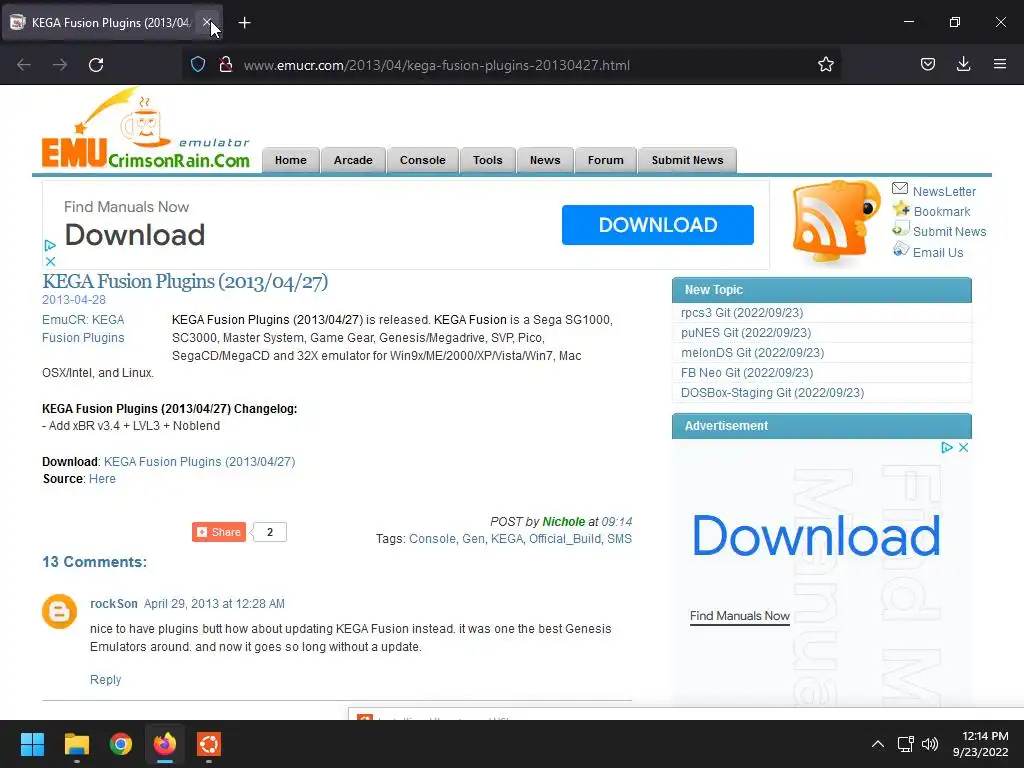Screen dimensions: 1024x768
Task: Open commenter rockSon's profile link
Action: [x=114, y=604]
